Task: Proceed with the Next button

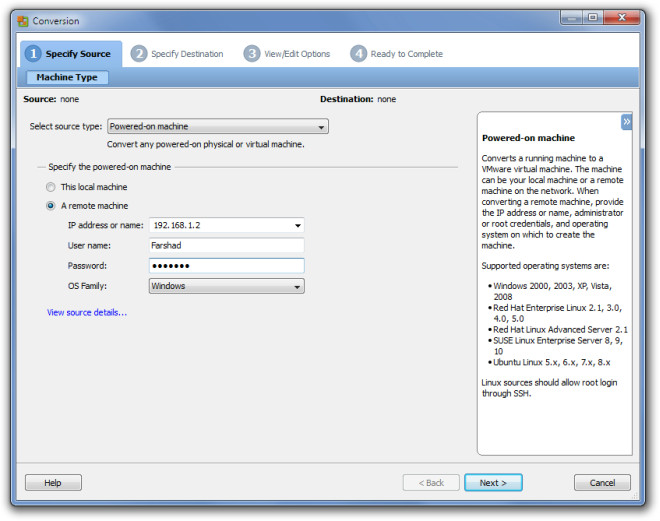Action: pyautogui.click(x=493, y=482)
